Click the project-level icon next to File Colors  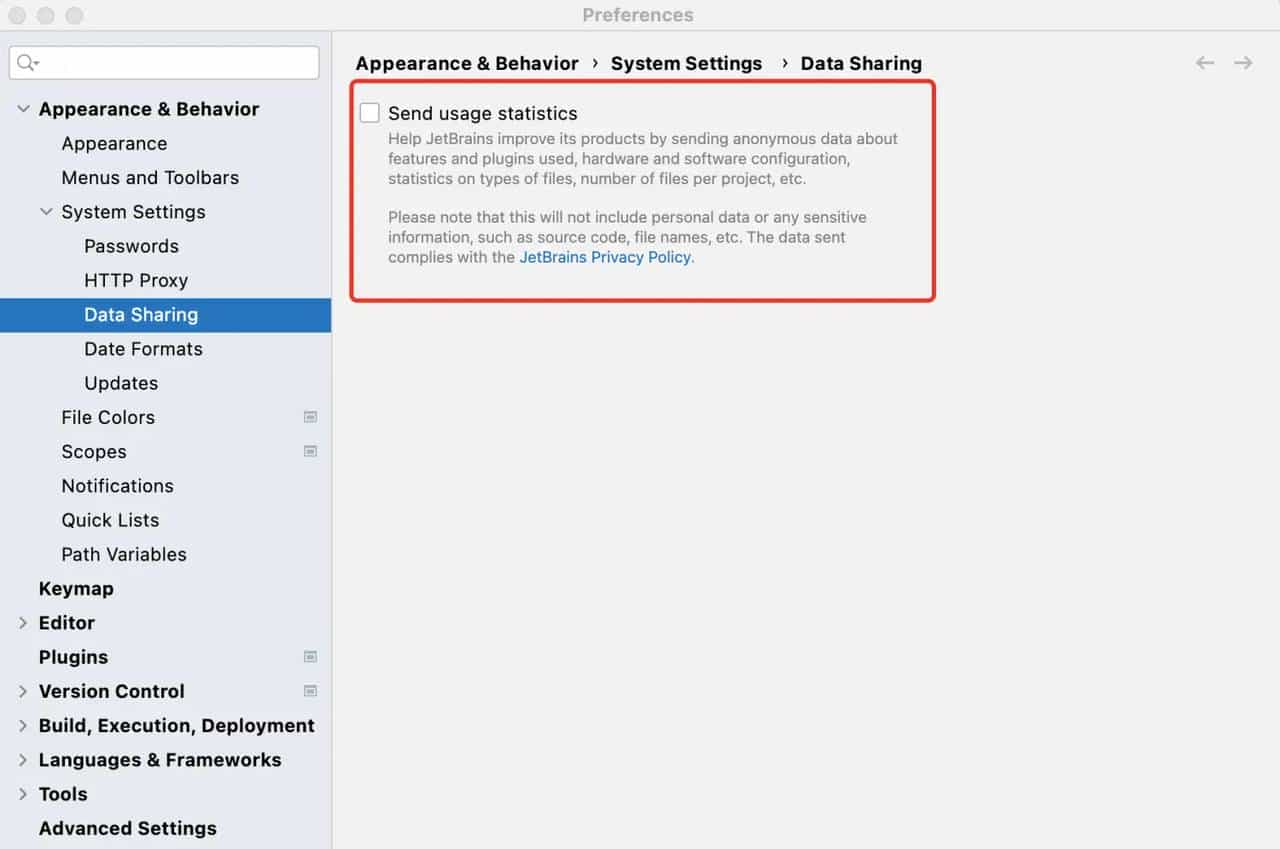point(310,417)
